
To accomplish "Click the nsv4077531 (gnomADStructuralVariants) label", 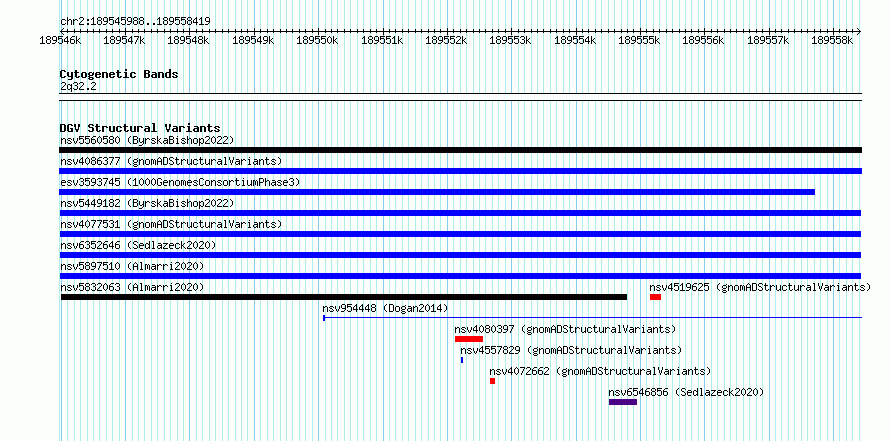I will pyautogui.click(x=171, y=224).
